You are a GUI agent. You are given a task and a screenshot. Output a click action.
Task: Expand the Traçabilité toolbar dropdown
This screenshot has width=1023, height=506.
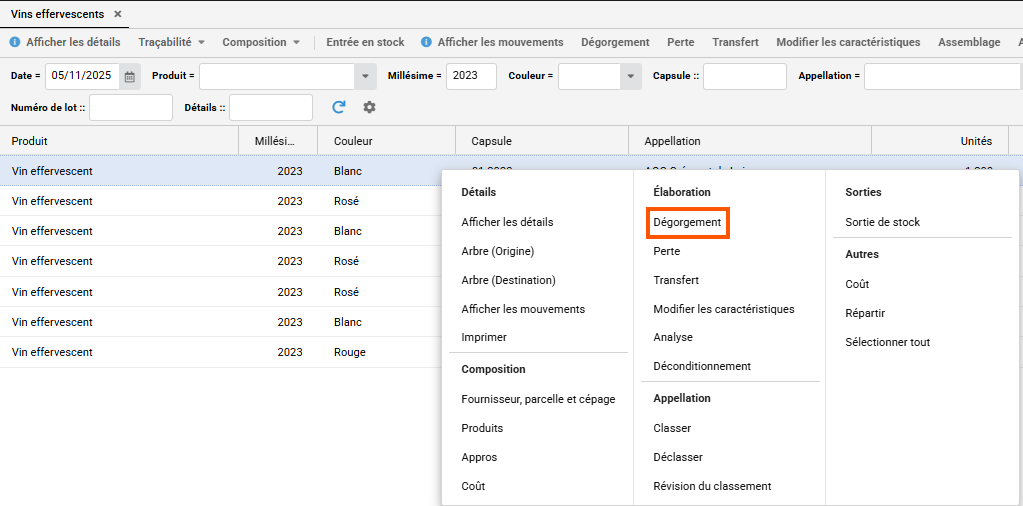(201, 43)
